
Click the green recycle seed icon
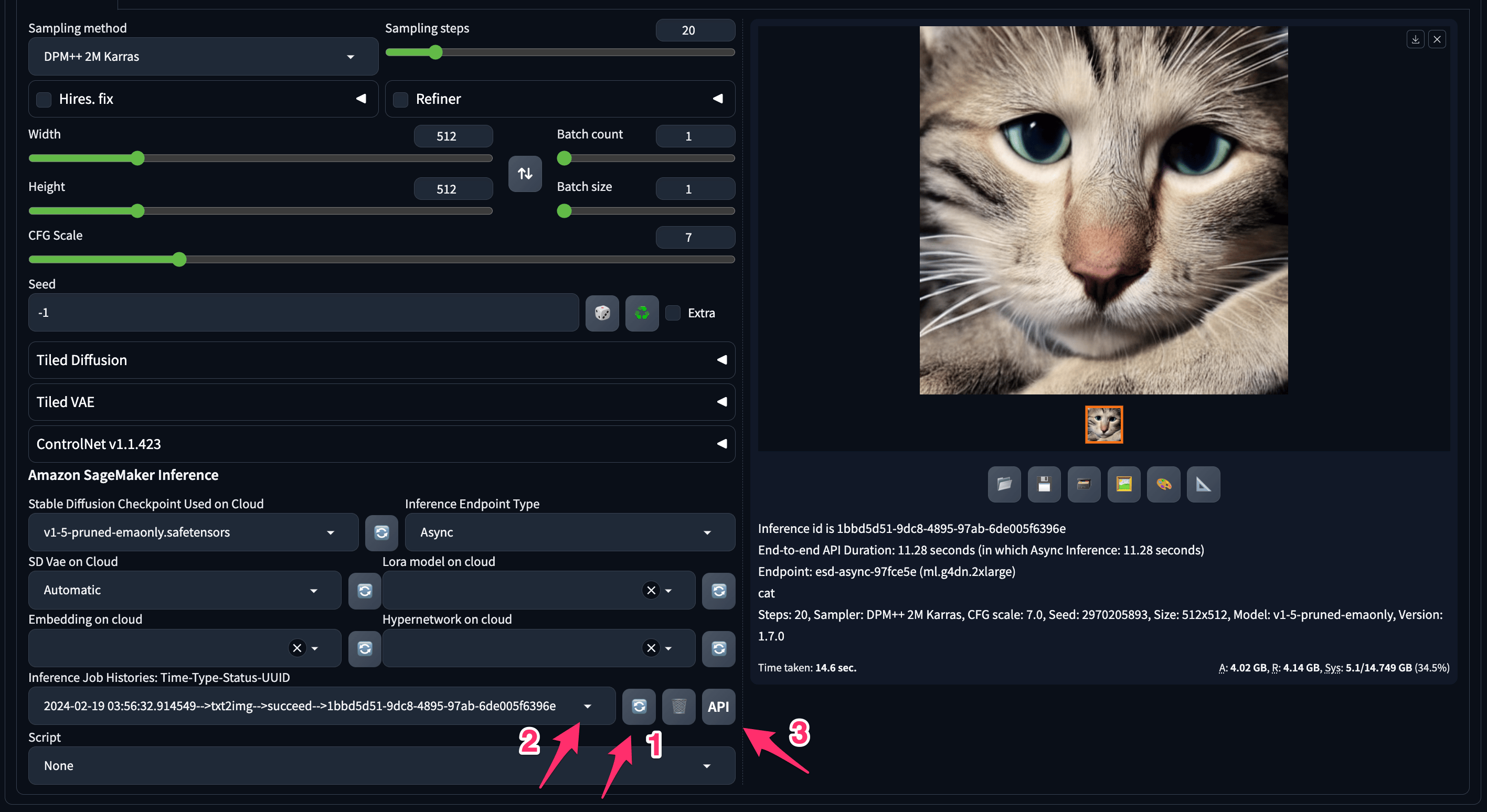(x=642, y=313)
